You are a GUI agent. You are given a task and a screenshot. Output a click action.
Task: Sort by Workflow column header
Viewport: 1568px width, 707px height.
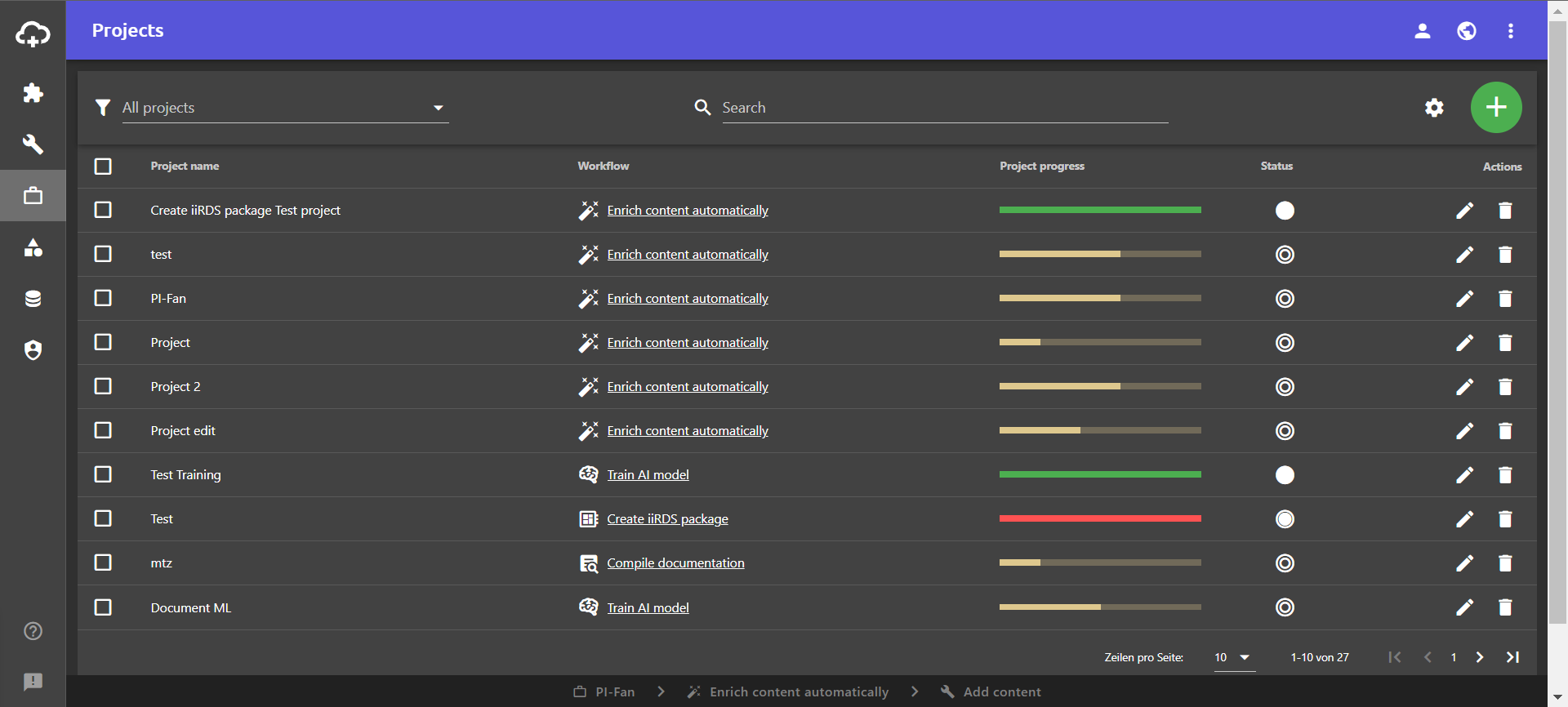click(604, 166)
